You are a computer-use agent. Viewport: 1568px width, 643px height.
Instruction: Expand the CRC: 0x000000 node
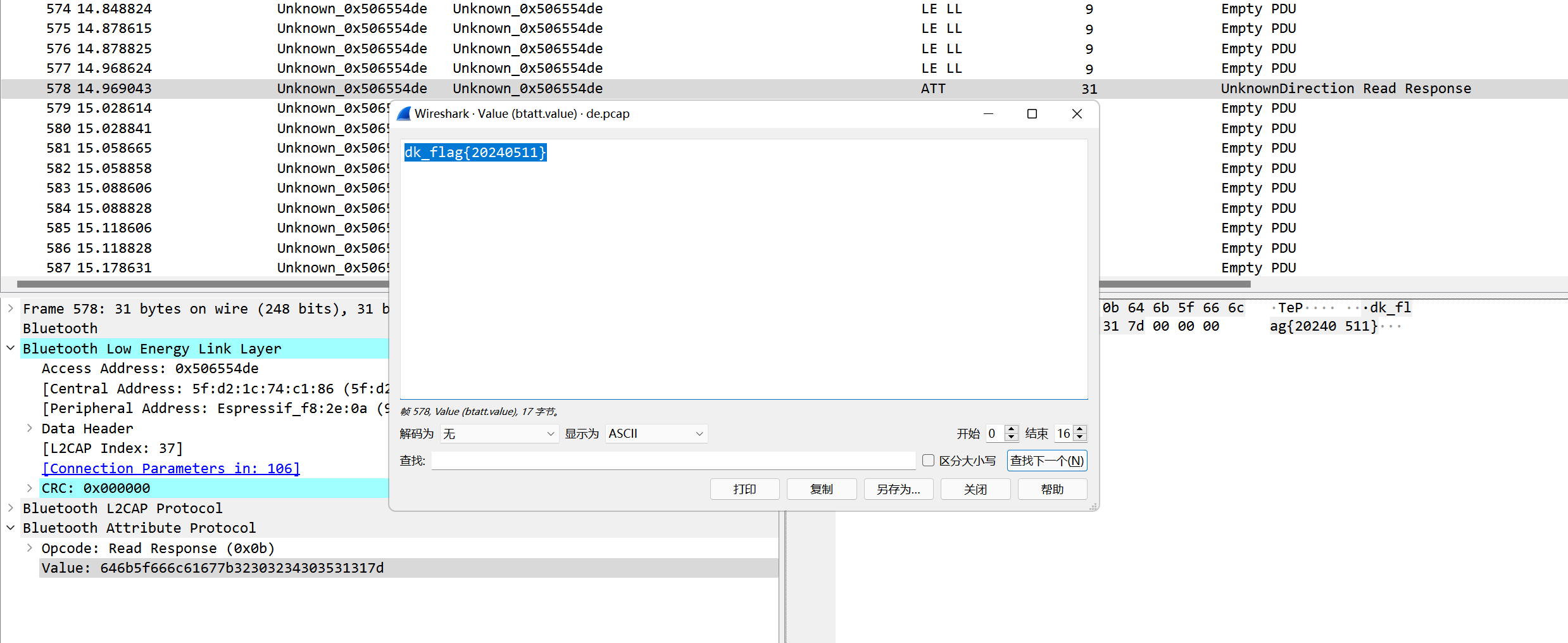point(30,488)
